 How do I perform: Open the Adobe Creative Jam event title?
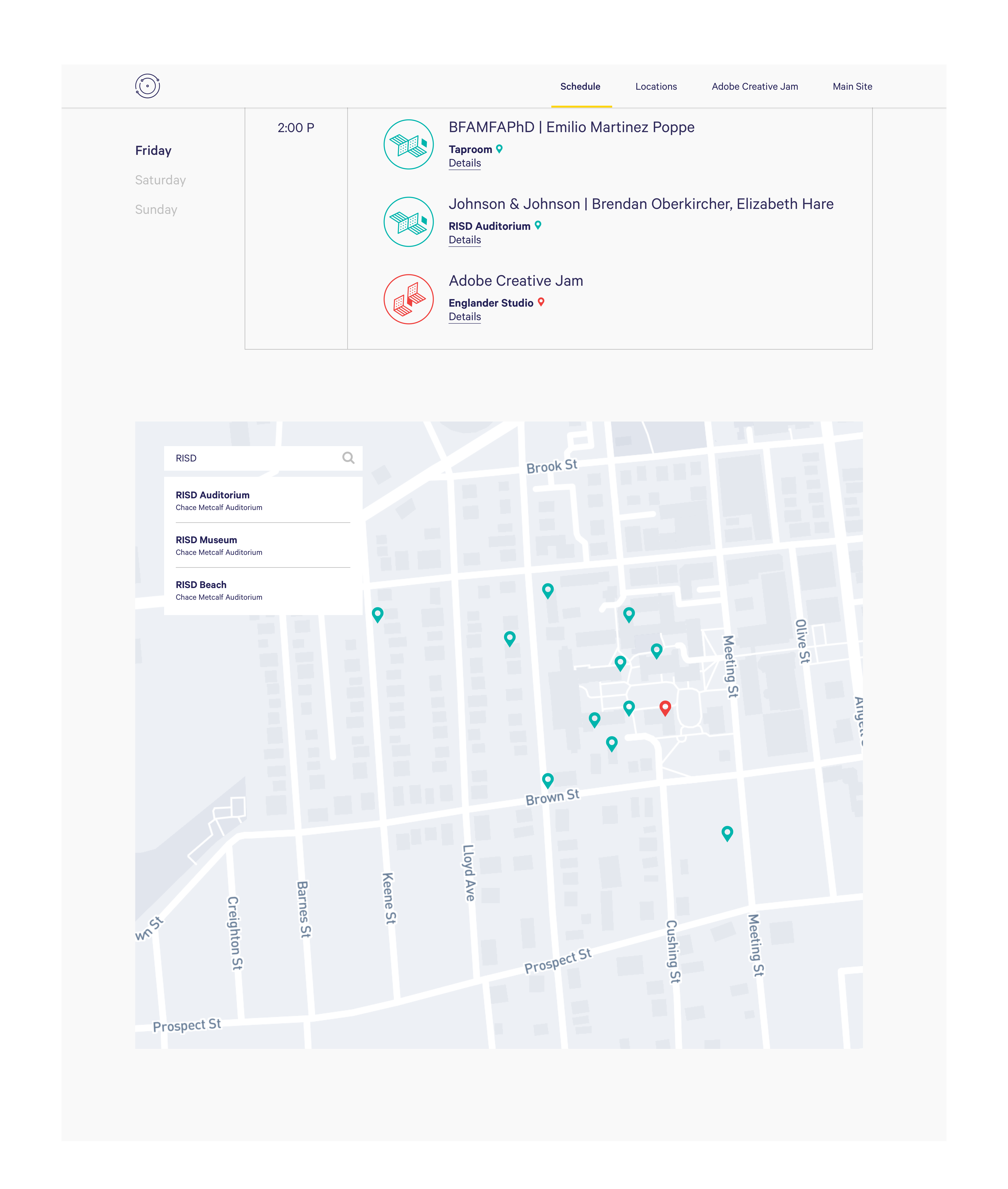pyautogui.click(x=516, y=281)
